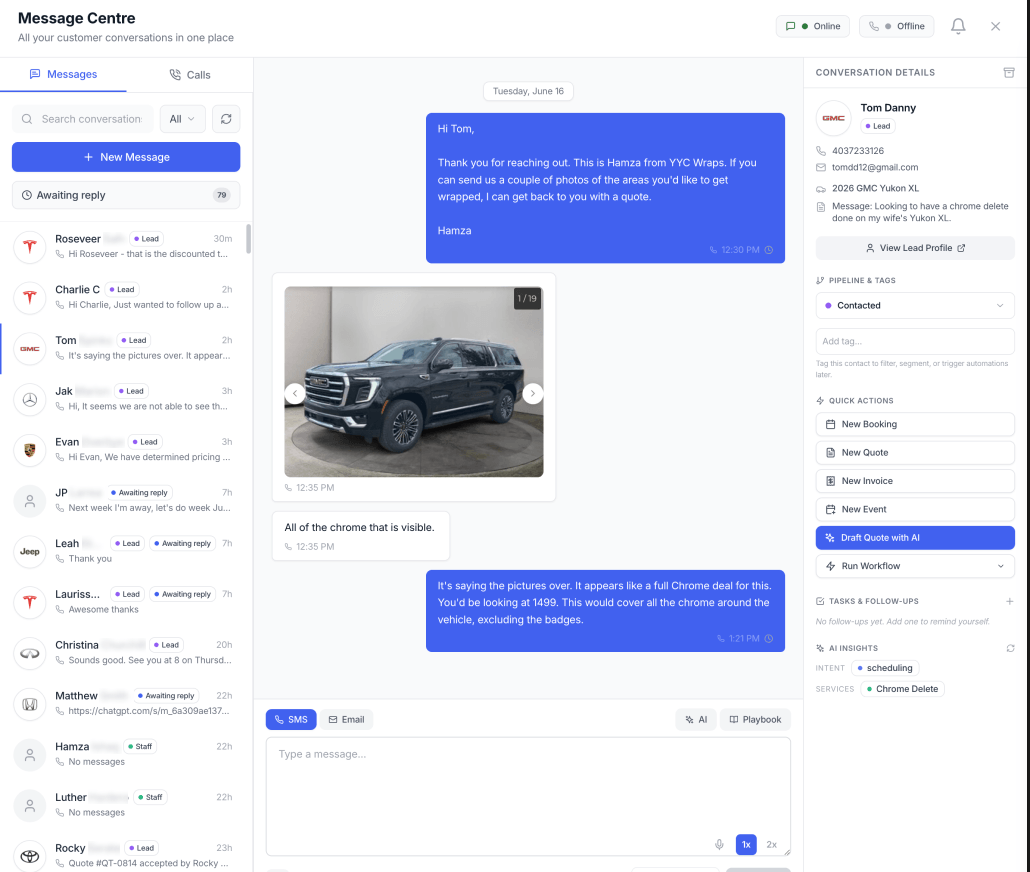Click the microphone voice input icon
The width and height of the screenshot is (1030, 872).
719,844
